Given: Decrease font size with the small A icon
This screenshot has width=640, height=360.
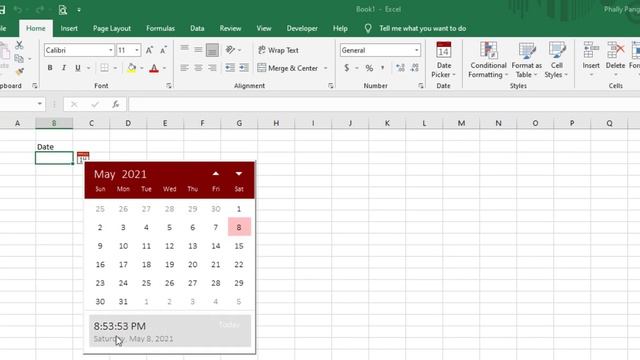Looking at the screenshot, I should point(163,50).
